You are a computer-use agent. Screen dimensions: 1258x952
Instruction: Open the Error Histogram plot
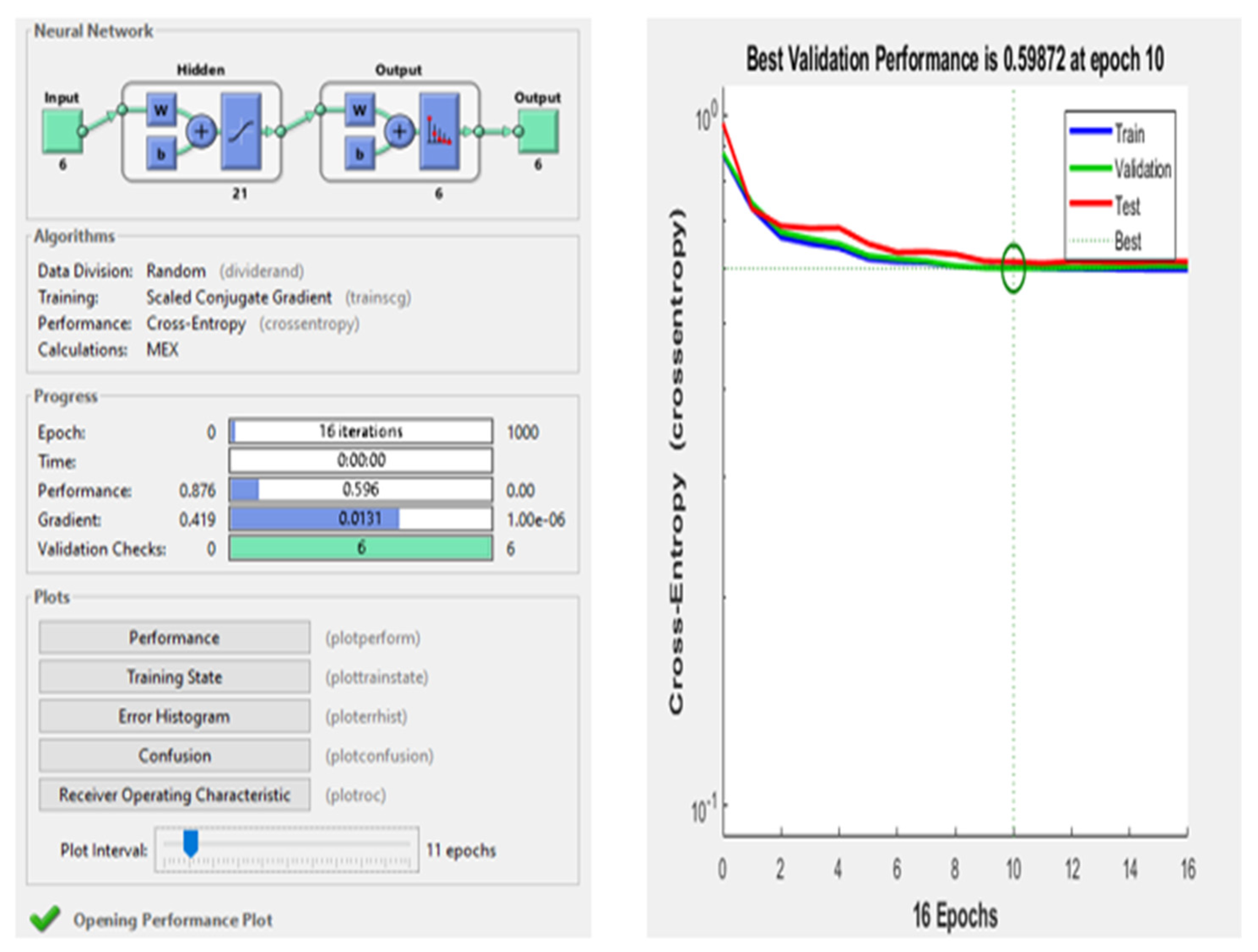[x=174, y=716]
